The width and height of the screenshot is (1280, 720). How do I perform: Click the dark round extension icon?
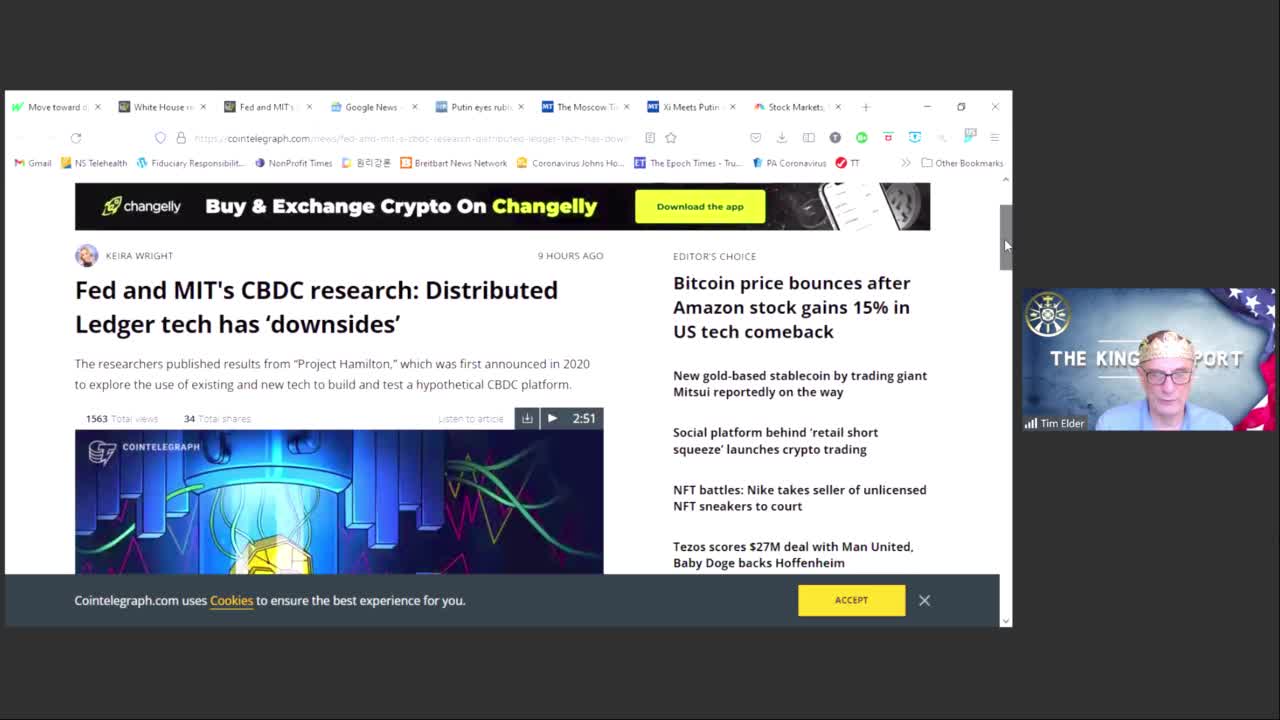(x=835, y=138)
